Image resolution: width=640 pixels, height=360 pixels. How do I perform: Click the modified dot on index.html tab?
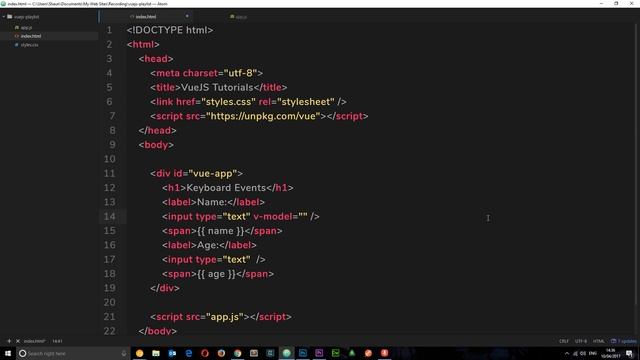point(187,16)
